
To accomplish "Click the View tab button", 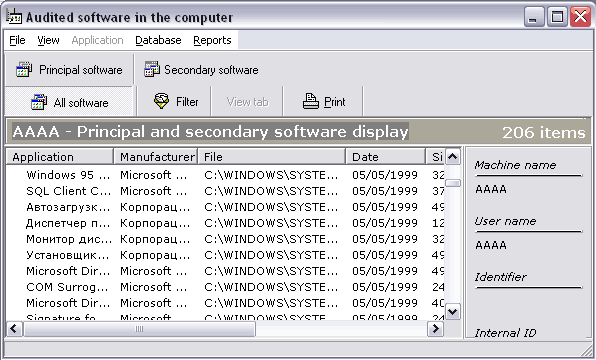I will 247,102.
